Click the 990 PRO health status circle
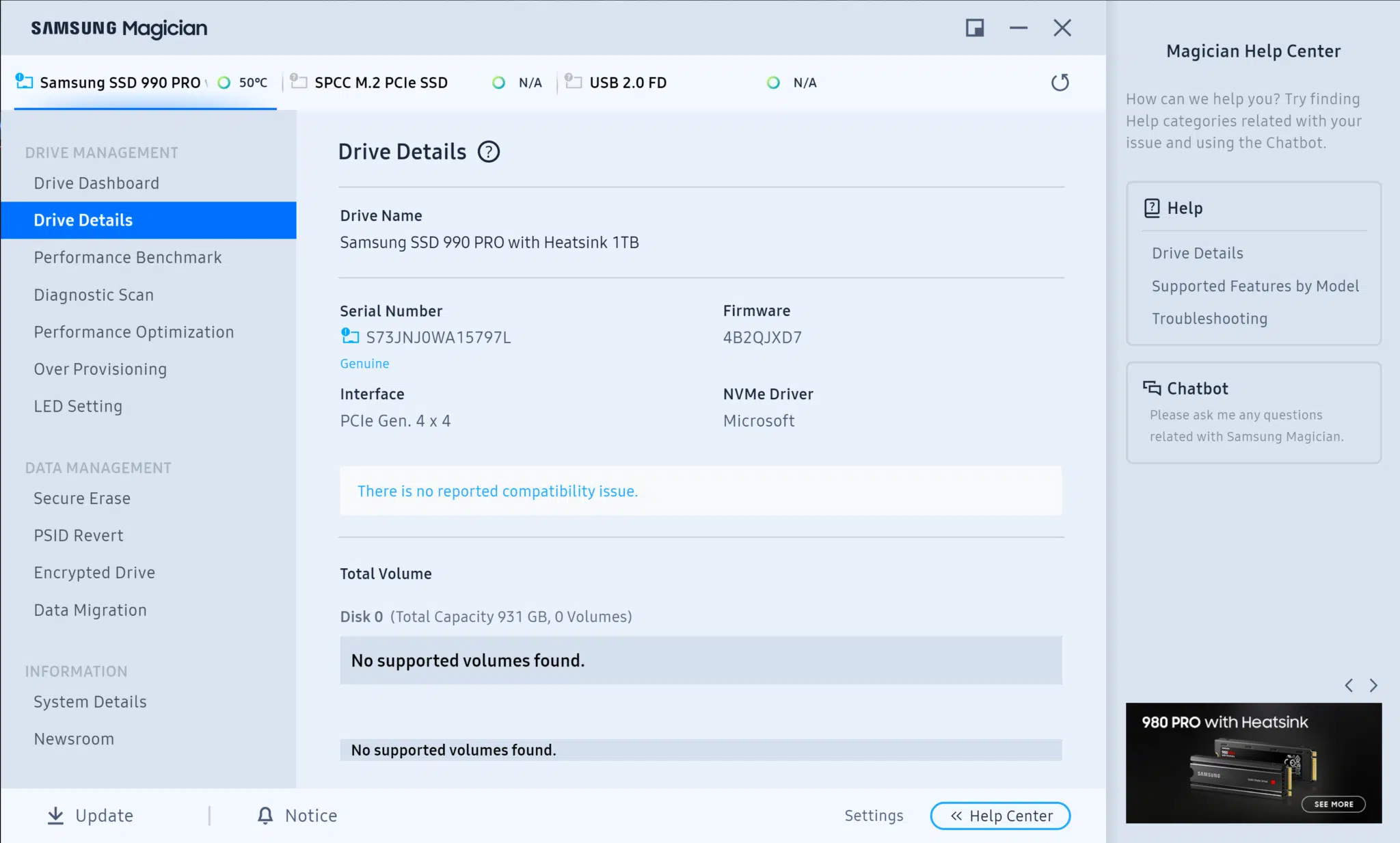Screen dimensions: 1400x843 tap(224, 83)
